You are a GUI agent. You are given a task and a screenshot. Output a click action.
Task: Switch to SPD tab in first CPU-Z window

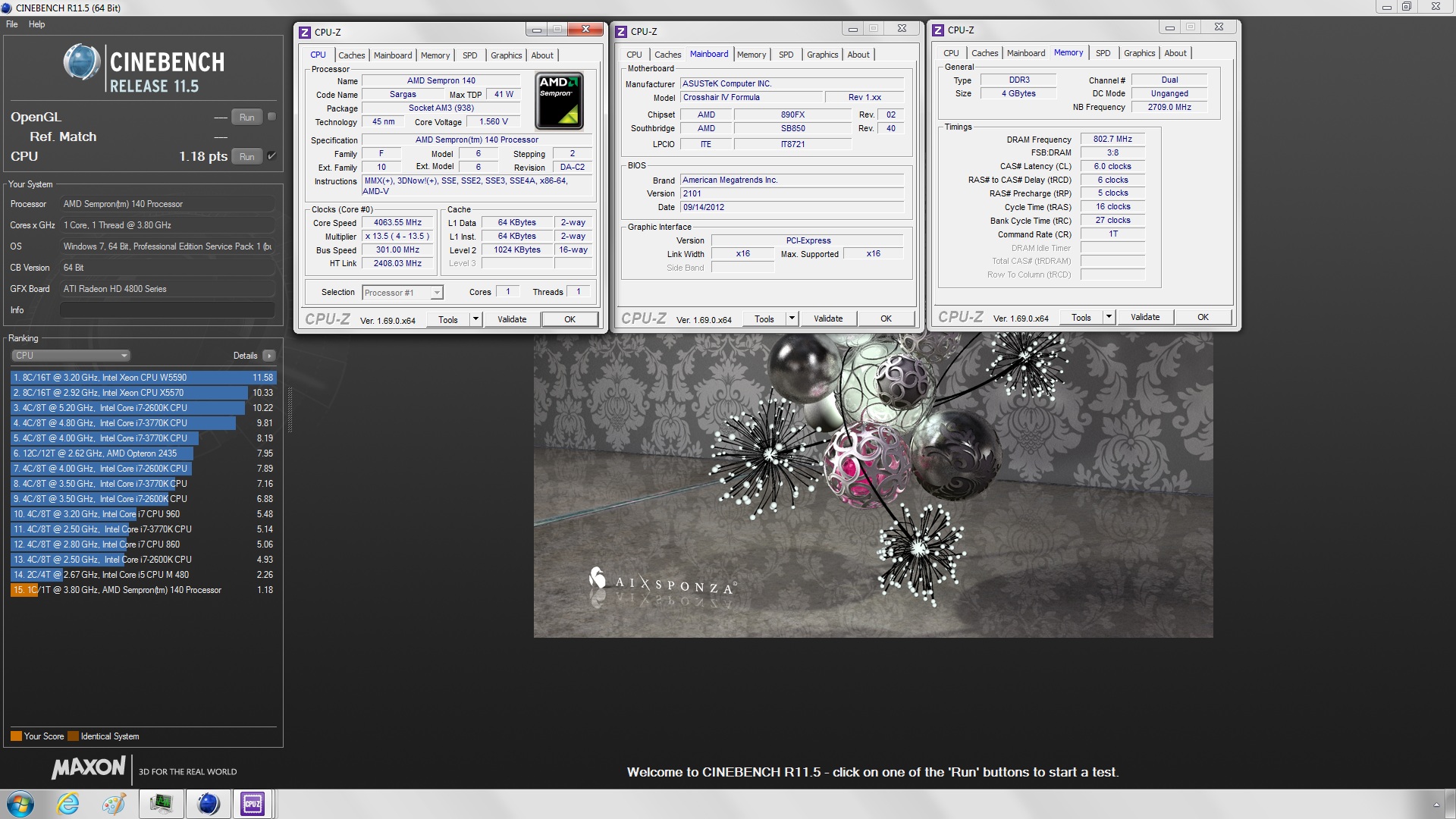click(470, 55)
